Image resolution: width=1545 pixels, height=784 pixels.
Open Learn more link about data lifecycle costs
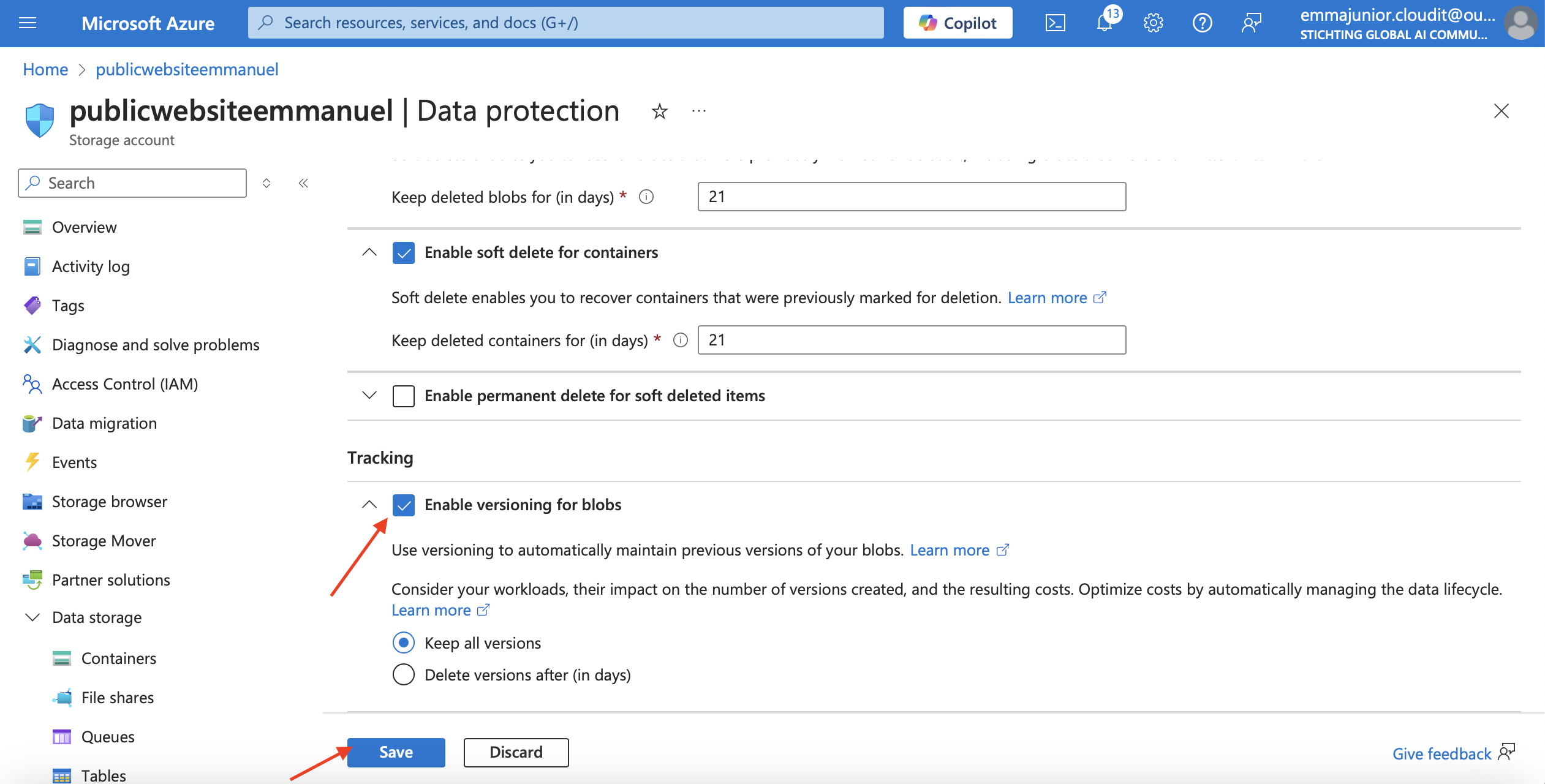(x=440, y=610)
